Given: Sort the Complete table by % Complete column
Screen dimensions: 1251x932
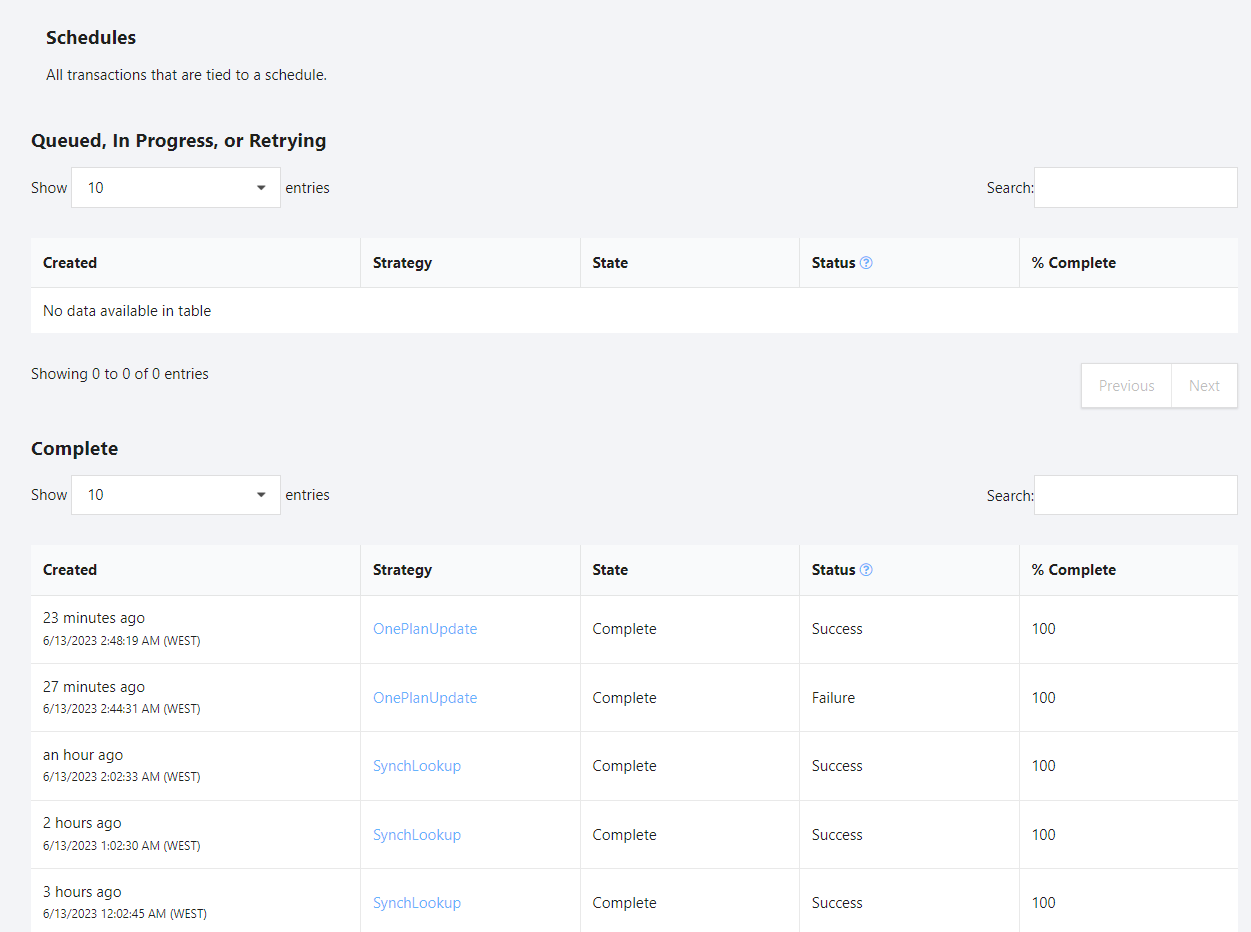Looking at the screenshot, I should [1073, 569].
